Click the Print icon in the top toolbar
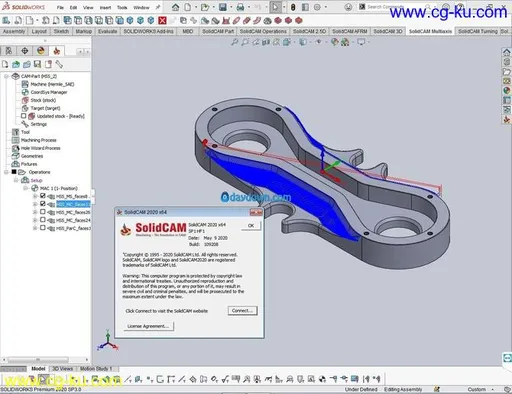The image size is (512, 394). [x=240, y=7]
